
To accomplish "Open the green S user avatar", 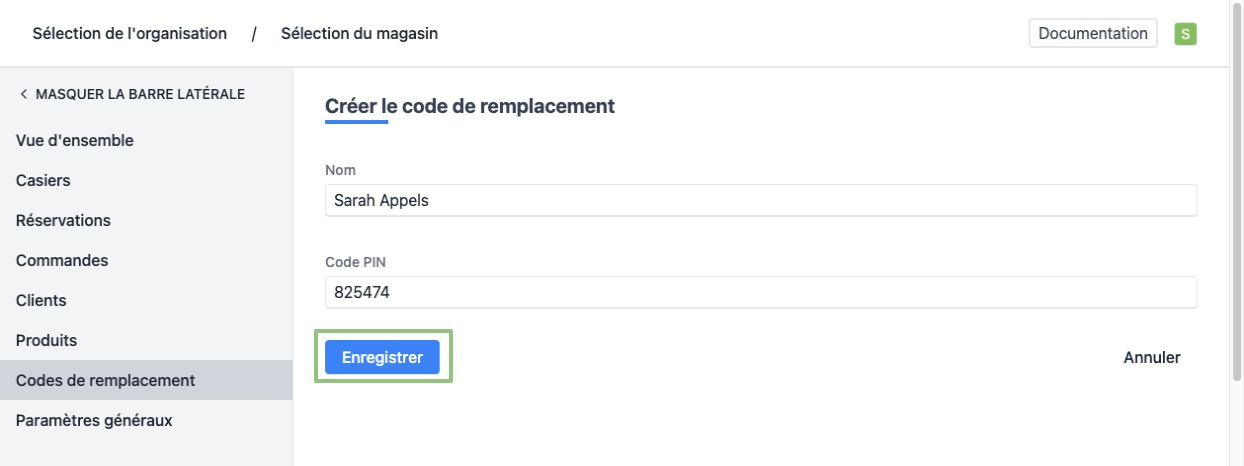I will pos(1186,34).
